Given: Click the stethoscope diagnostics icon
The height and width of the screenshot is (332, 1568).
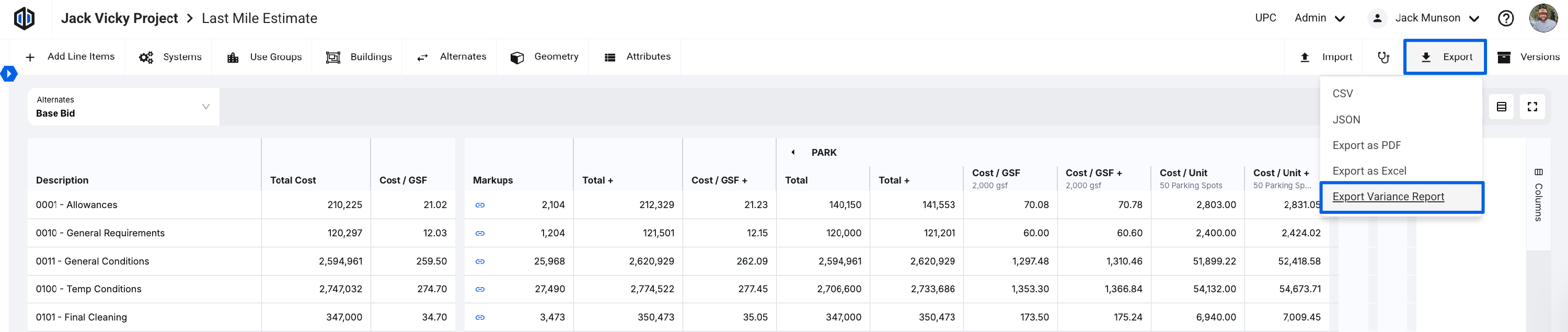Looking at the screenshot, I should tap(1383, 58).
